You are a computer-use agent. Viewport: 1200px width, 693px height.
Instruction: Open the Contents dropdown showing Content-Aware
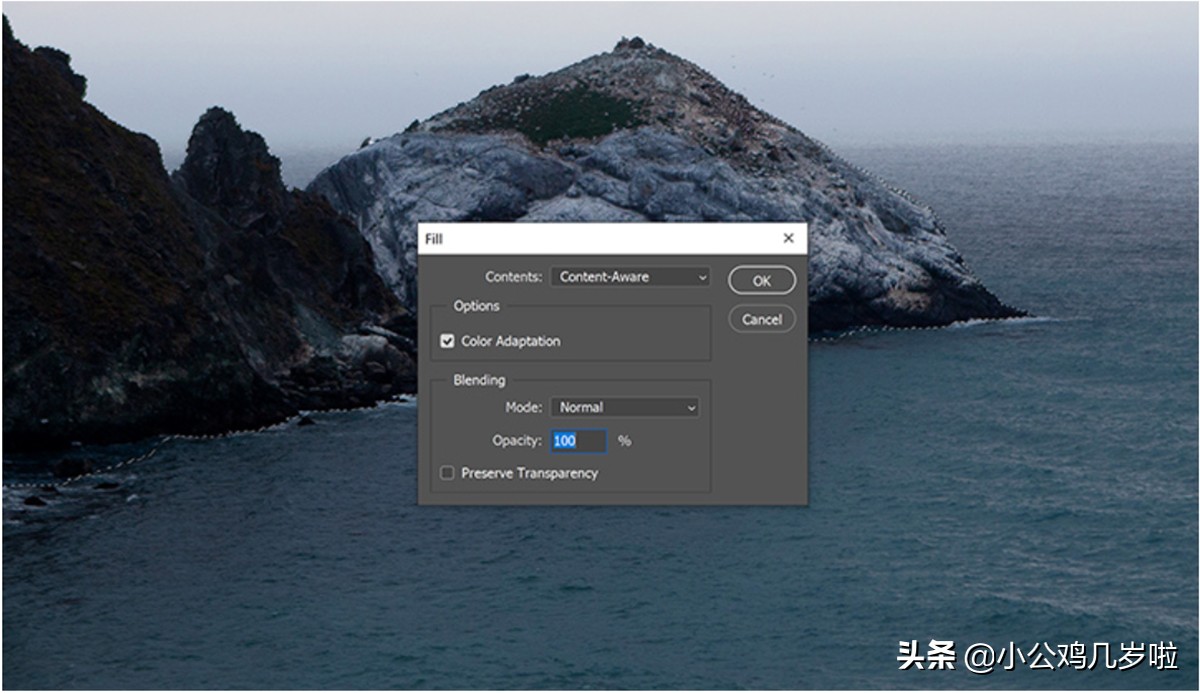[630, 277]
